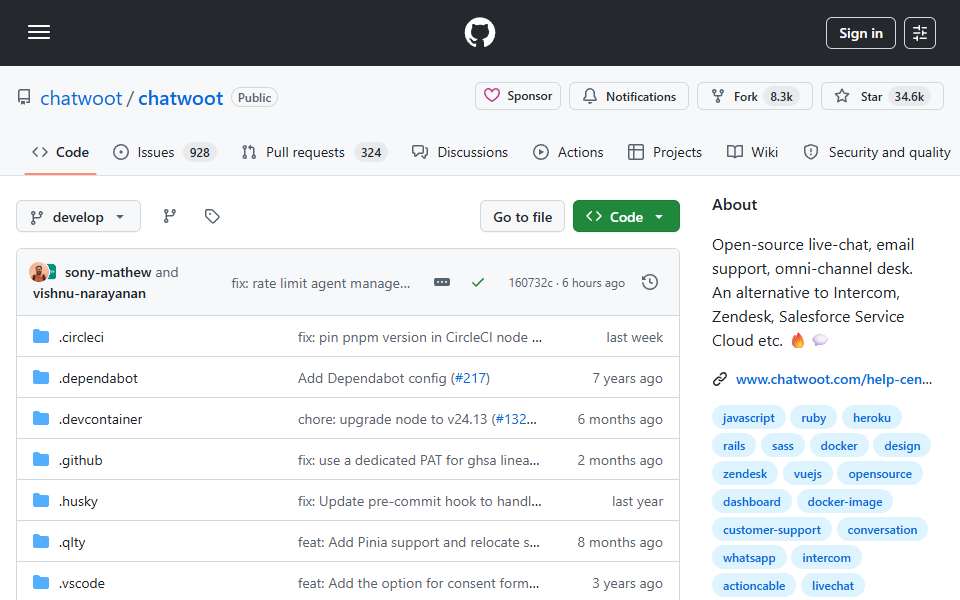Open the Actions tab
This screenshot has height=600, width=960.
pos(568,152)
